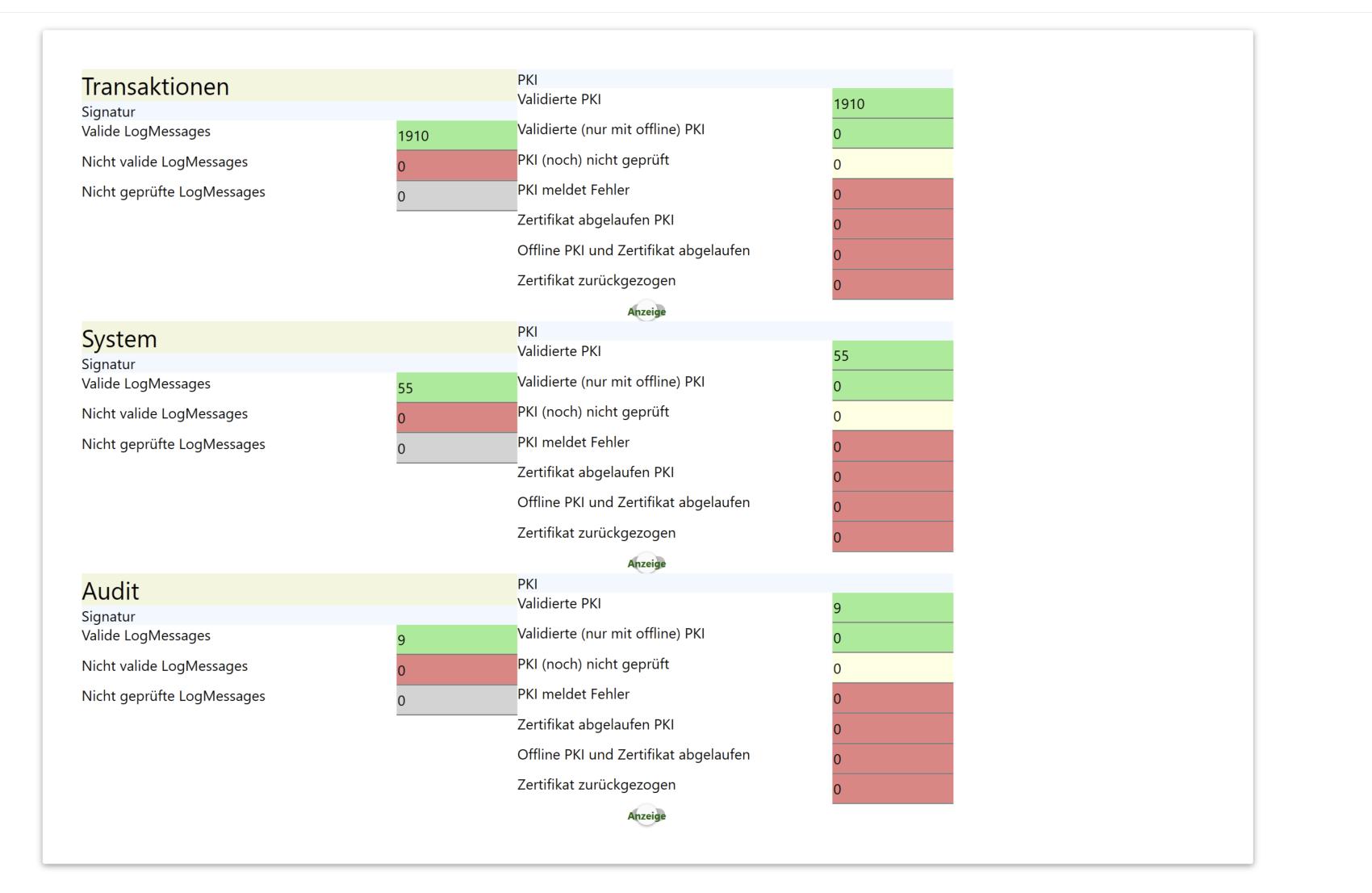Click Transaktionen Zertifikat abgelaufen PKI value
The width and height of the screenshot is (1372, 893).
click(x=893, y=224)
